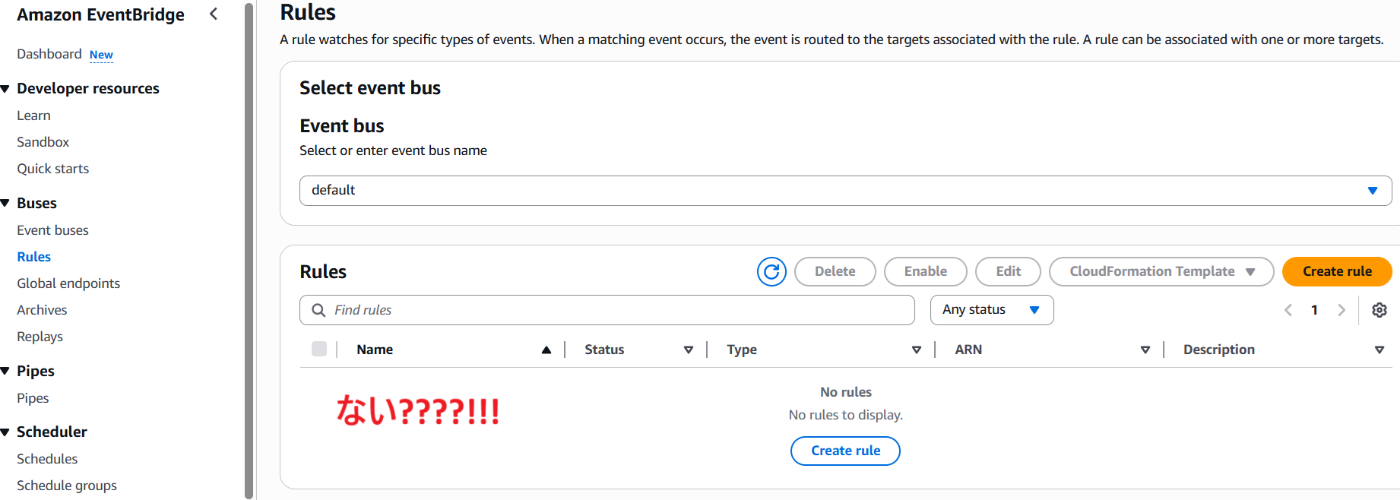Open rules table preferences gear
1400x500 pixels.
[x=1379, y=310]
